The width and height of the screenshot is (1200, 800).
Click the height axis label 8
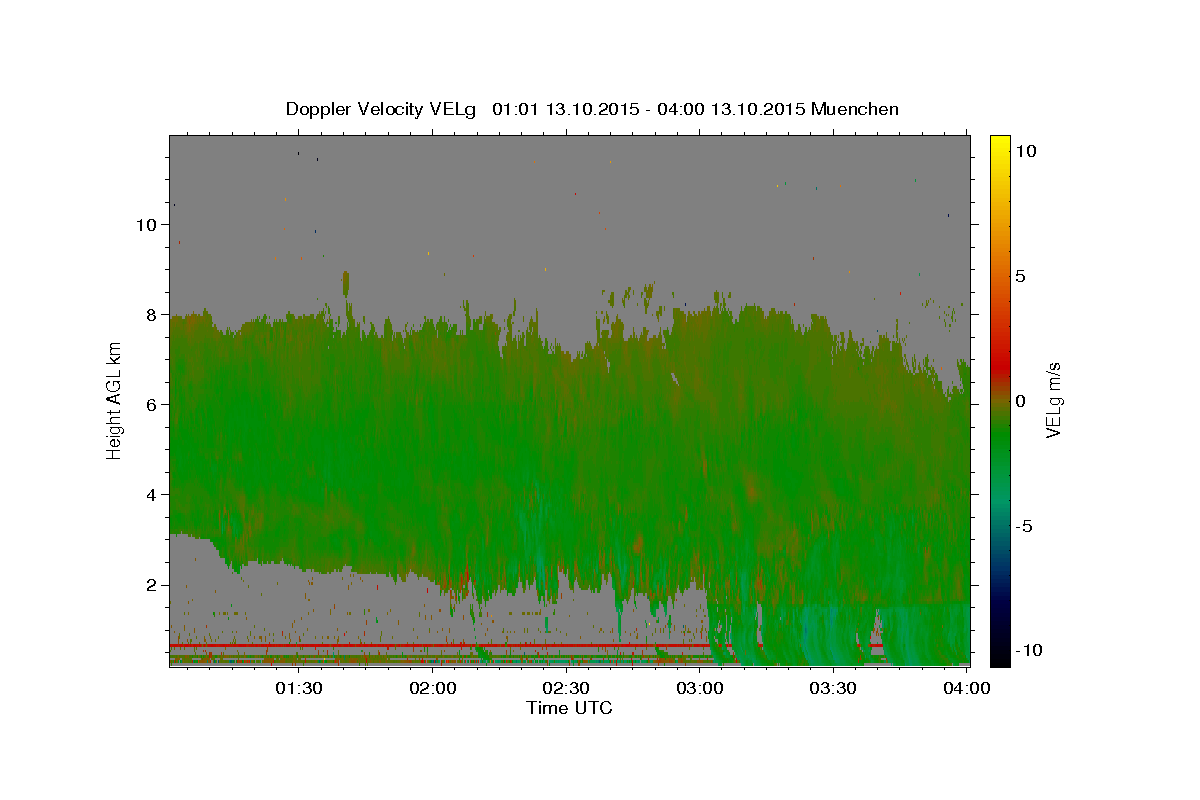[x=152, y=315]
